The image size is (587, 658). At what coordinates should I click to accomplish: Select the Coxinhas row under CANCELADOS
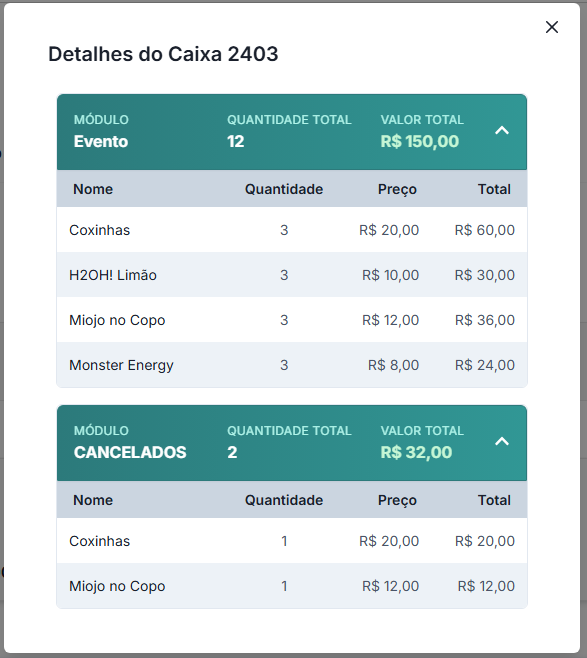pyautogui.click(x=292, y=541)
